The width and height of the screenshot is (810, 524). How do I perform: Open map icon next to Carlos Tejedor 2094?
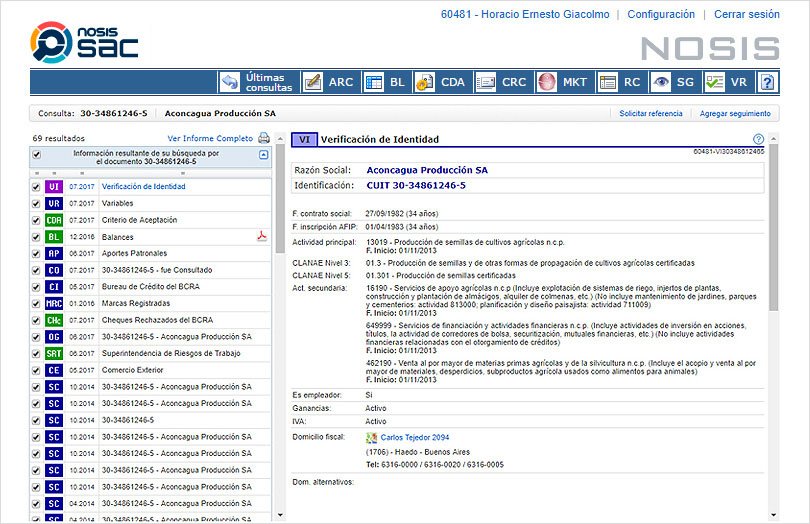371,438
